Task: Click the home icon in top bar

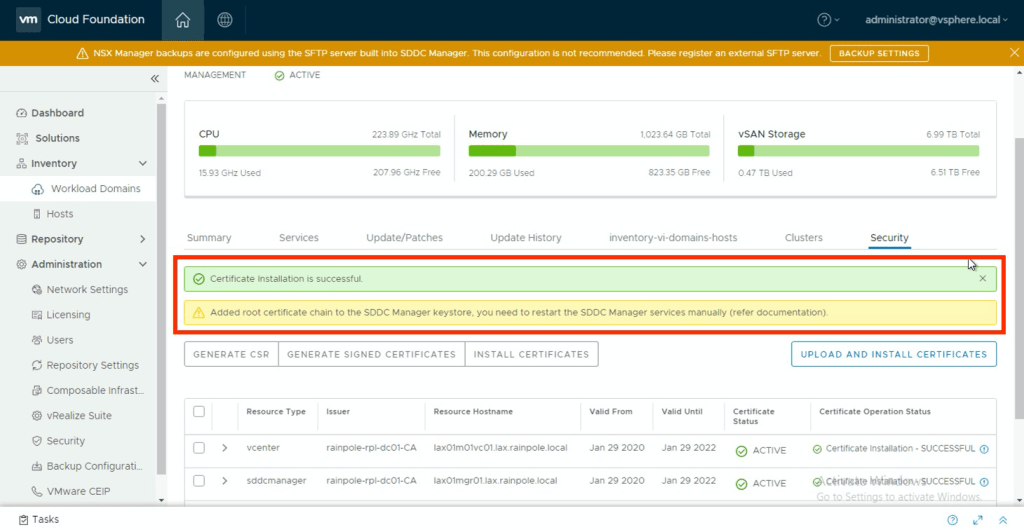Action: coord(182,20)
